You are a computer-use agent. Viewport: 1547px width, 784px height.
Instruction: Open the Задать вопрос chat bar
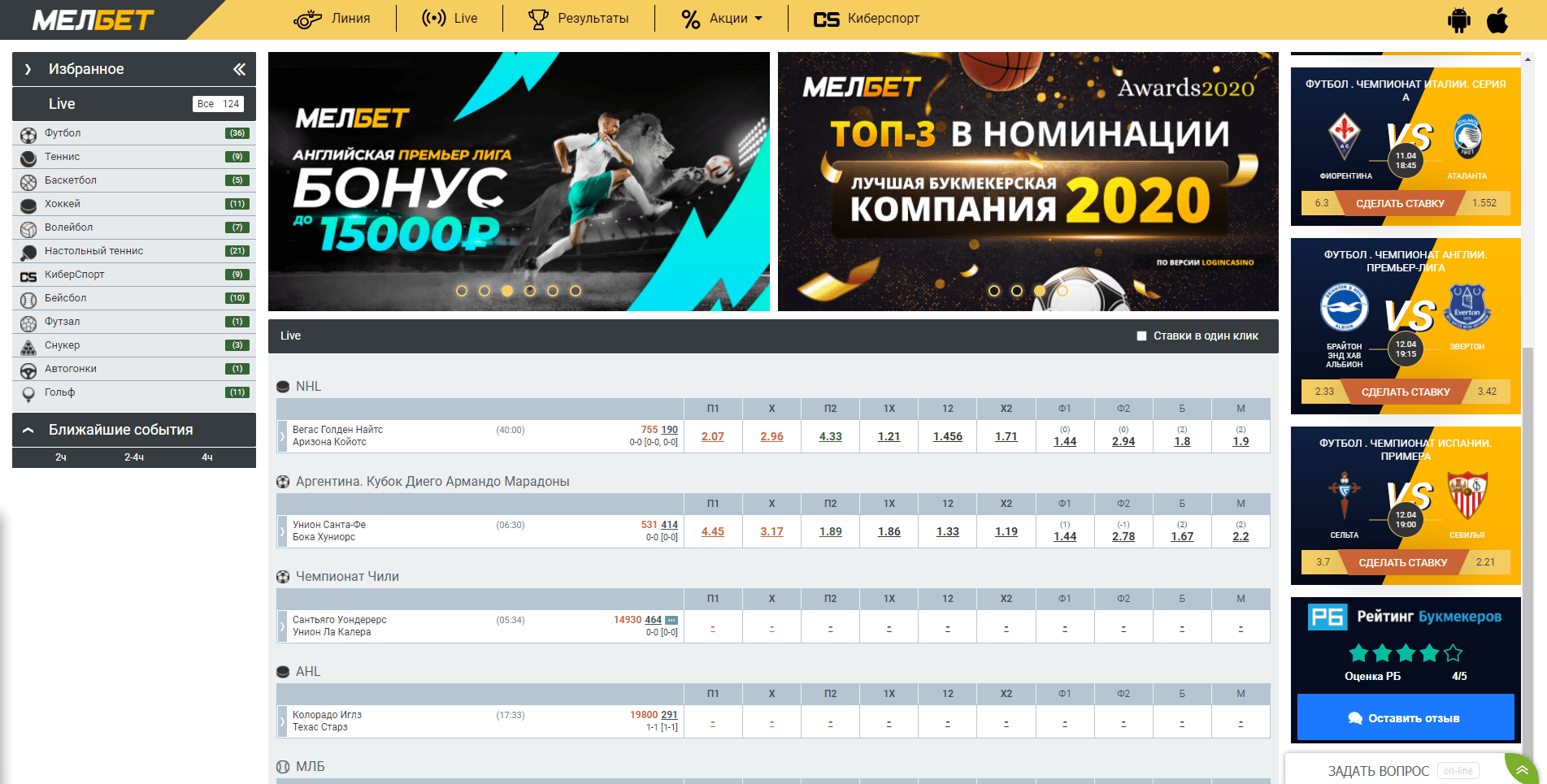coord(1395,770)
